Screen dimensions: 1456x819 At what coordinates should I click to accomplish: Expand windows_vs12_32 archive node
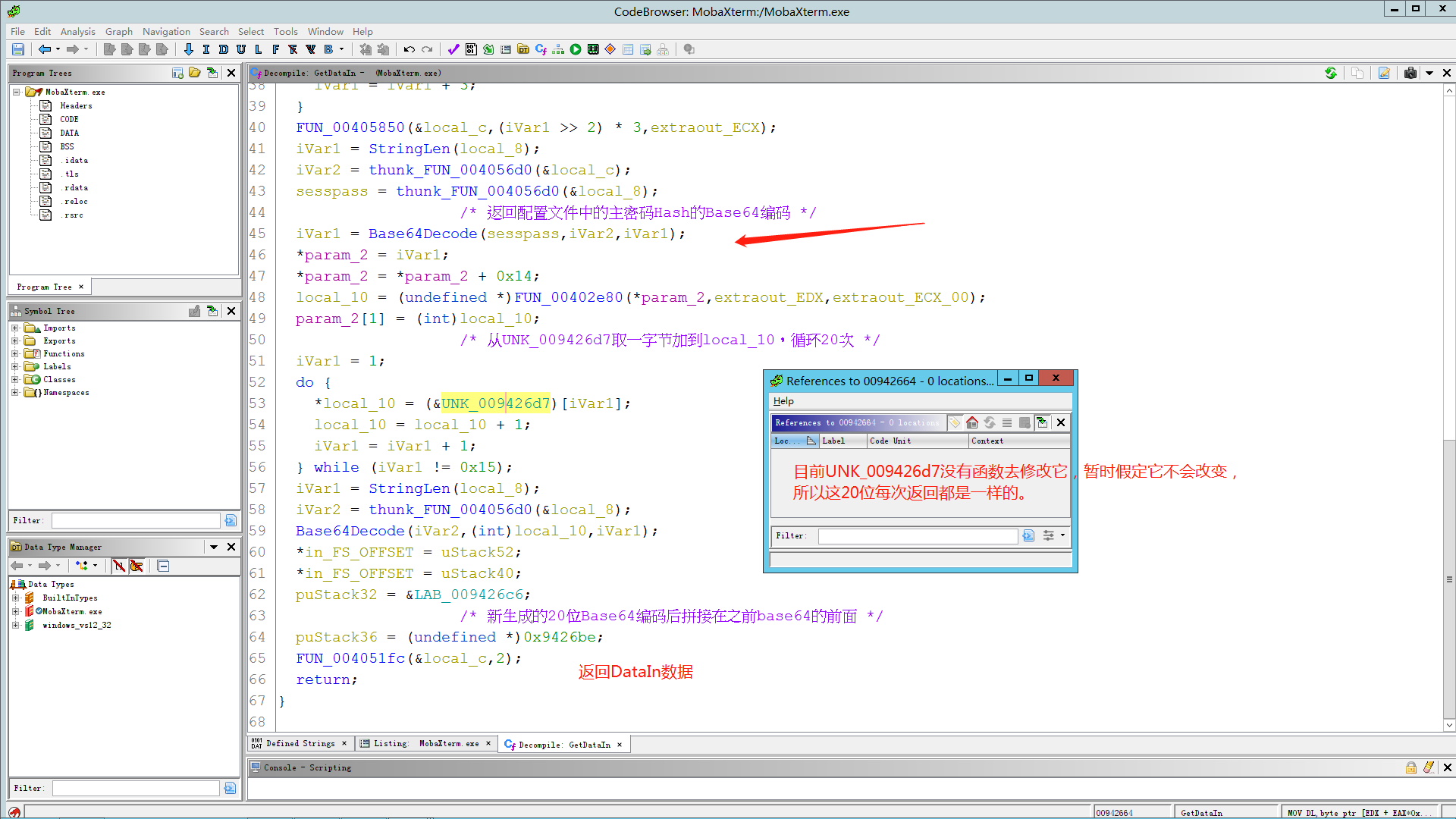click(x=15, y=625)
